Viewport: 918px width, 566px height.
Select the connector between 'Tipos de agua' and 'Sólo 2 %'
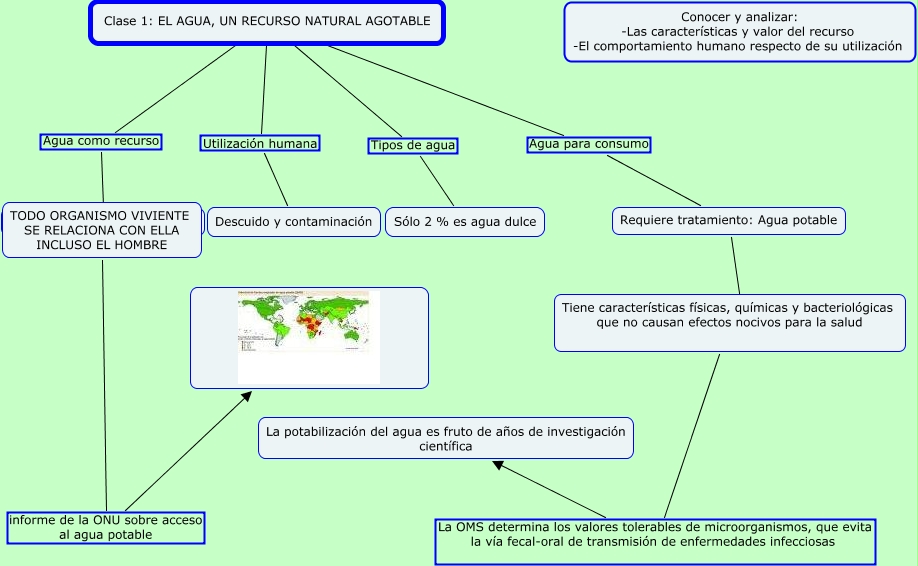437,181
